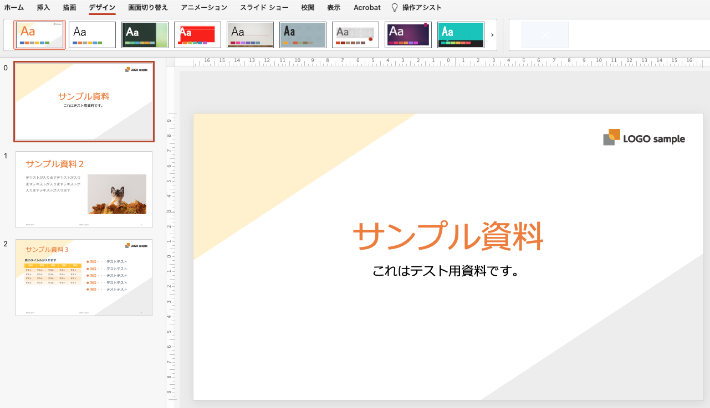Apply the dark green Aa theme
Viewport: 710px width, 408px height.
click(x=145, y=34)
